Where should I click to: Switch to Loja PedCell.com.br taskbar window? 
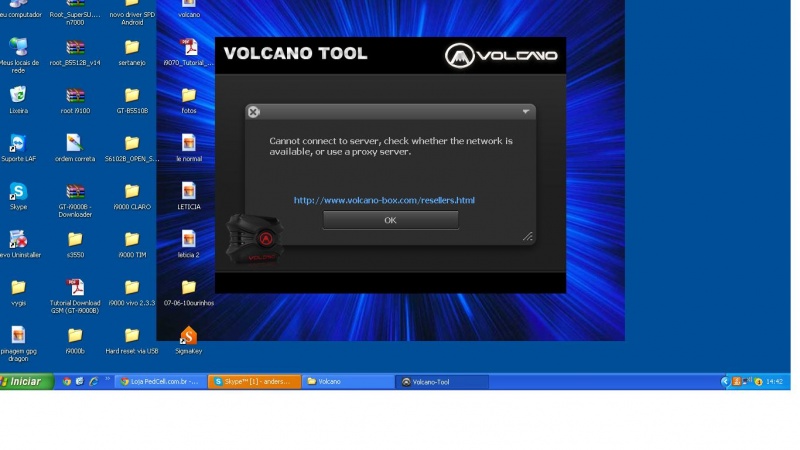(x=160, y=382)
